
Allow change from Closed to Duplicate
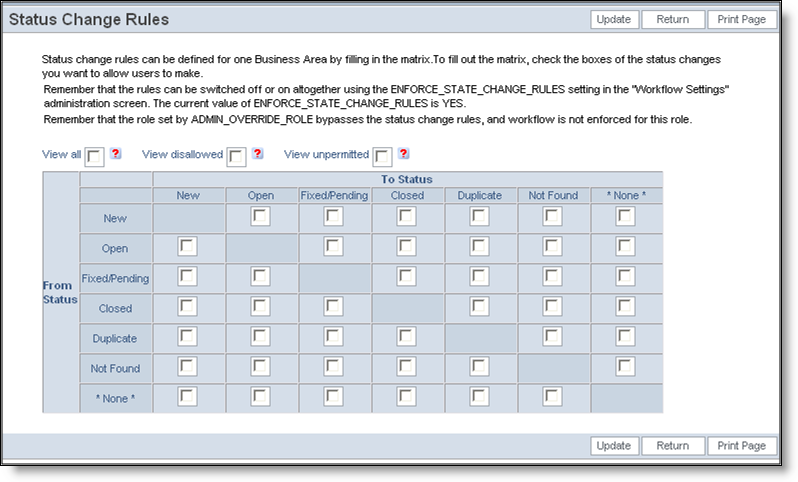479,306
